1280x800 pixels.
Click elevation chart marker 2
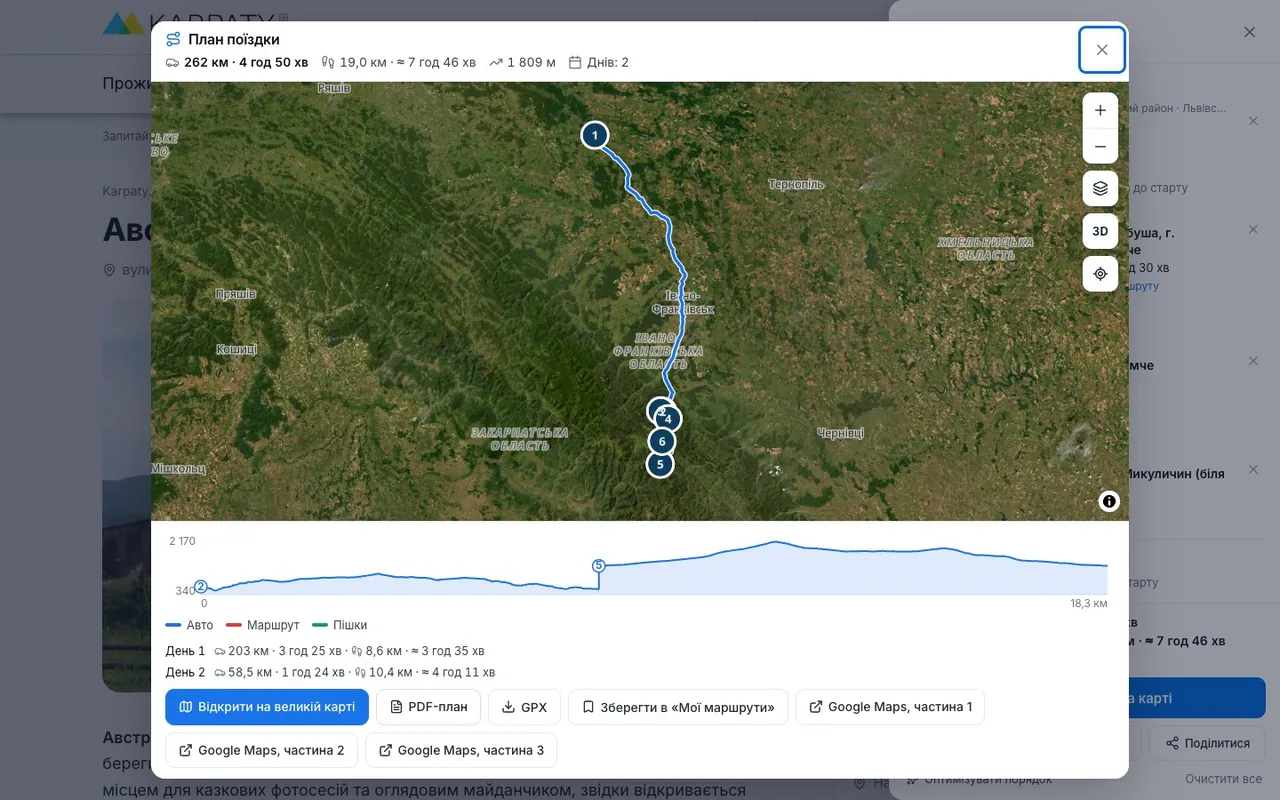(201, 587)
